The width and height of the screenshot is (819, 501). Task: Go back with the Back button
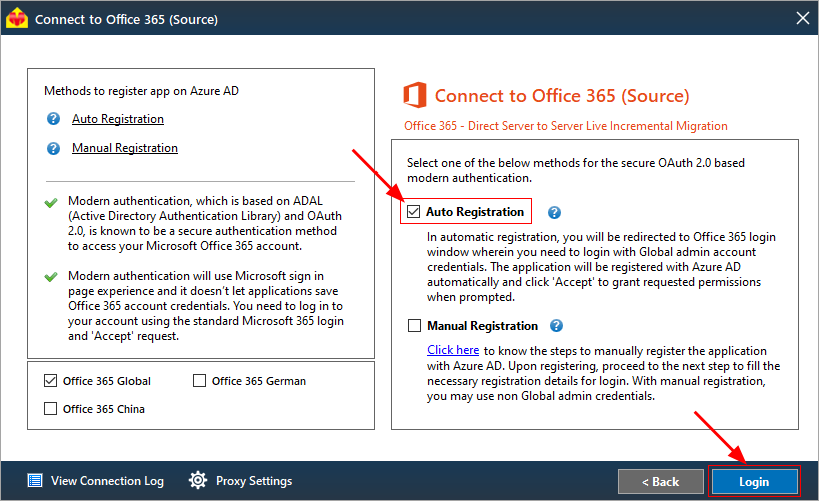[x=660, y=481]
